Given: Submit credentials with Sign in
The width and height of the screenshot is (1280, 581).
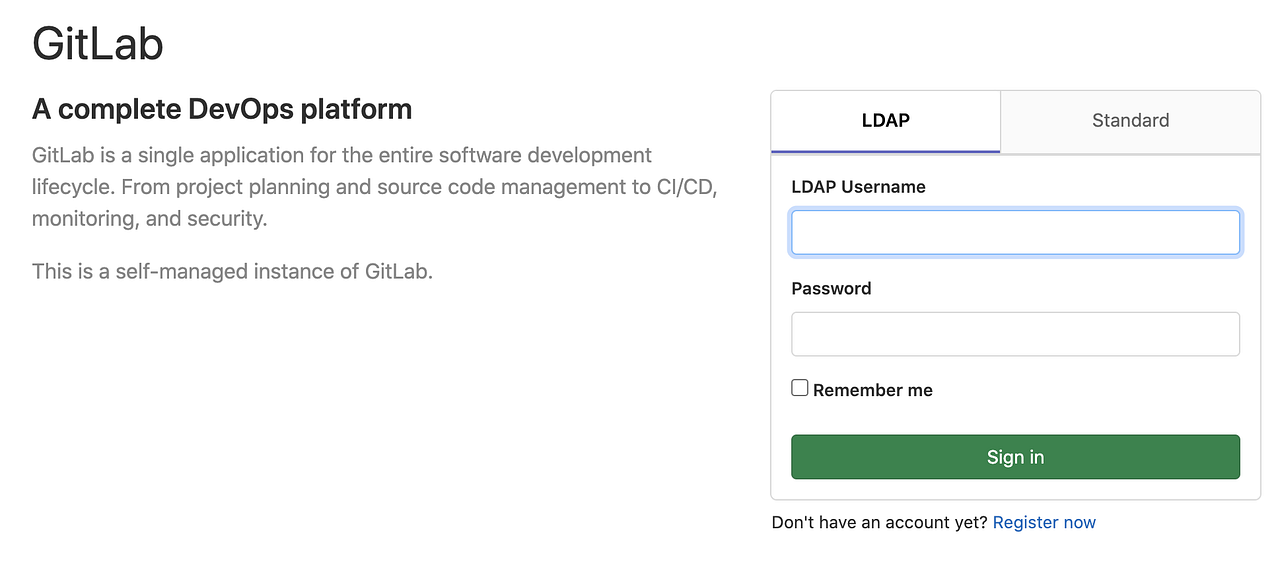Looking at the screenshot, I should click(x=1015, y=457).
